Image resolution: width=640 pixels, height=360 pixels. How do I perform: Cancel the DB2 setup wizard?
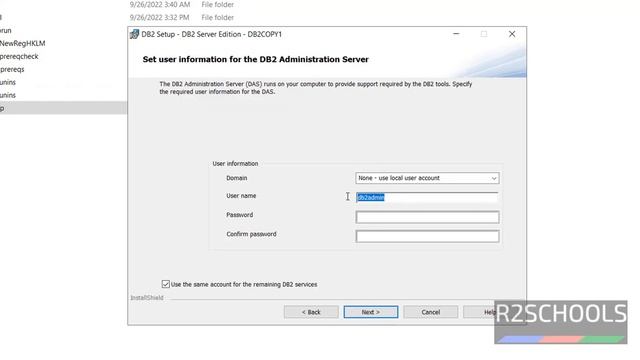pos(431,312)
